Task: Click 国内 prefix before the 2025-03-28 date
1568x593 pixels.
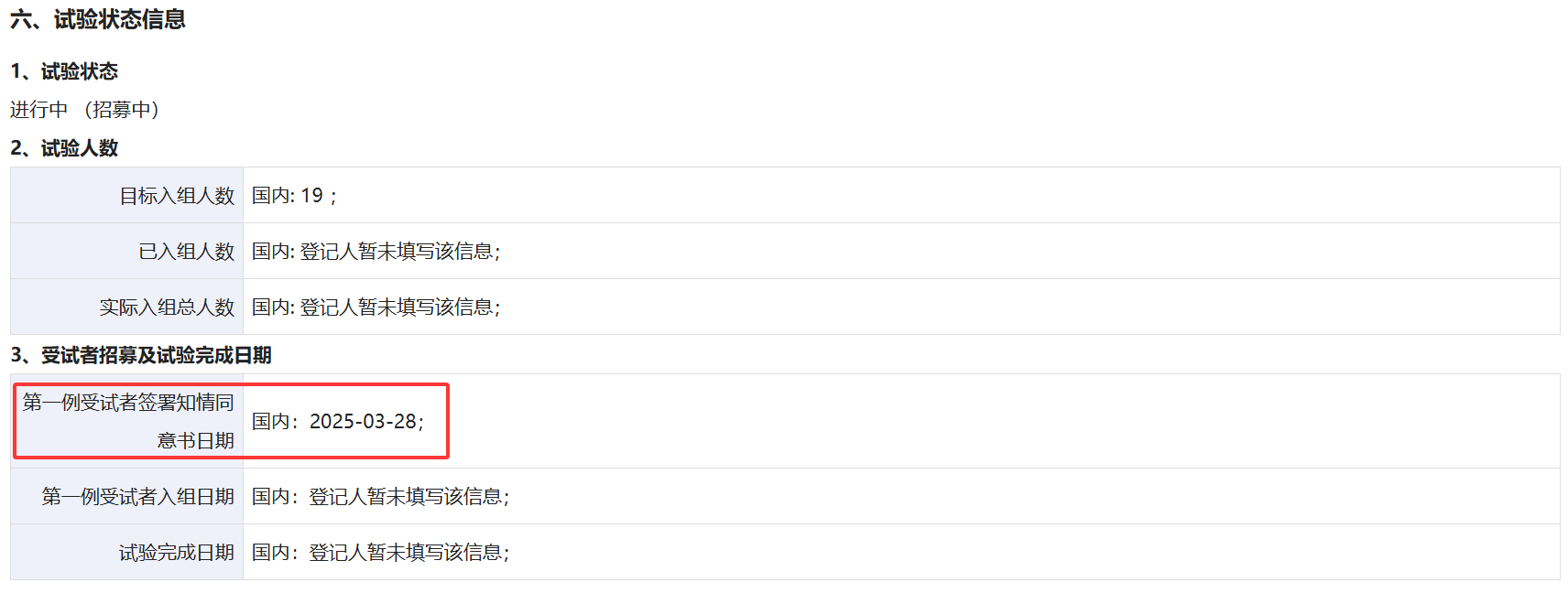Action: point(271,422)
